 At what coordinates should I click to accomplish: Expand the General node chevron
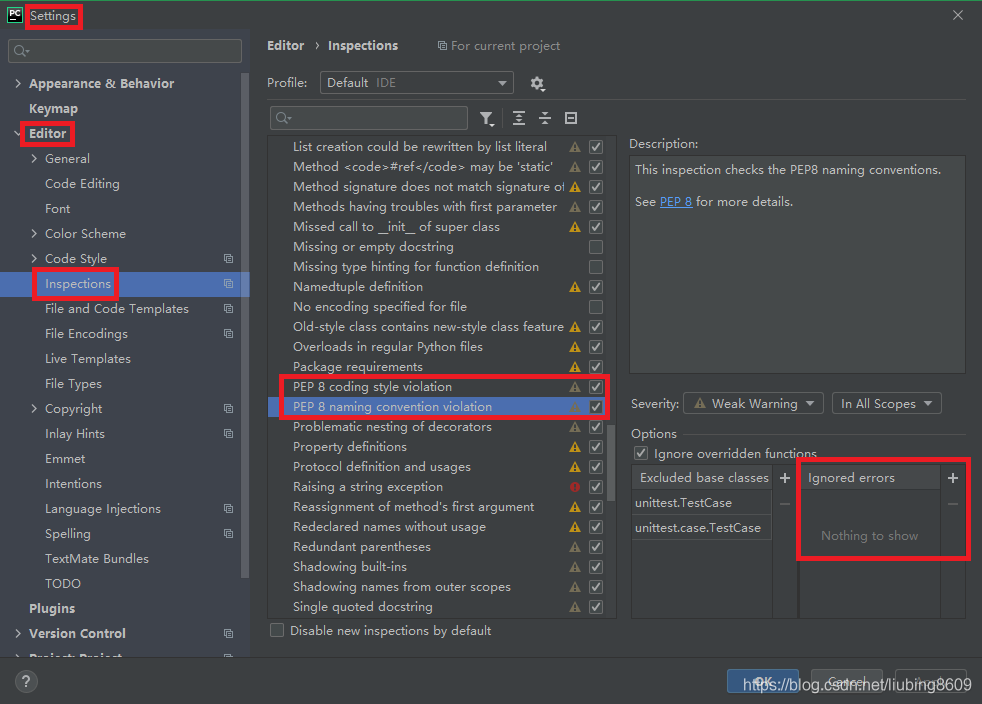(x=34, y=158)
